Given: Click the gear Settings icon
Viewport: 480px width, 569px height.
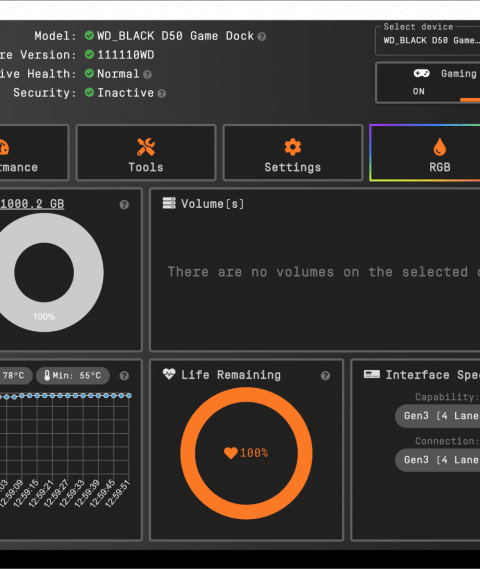Looking at the screenshot, I should pos(293,147).
